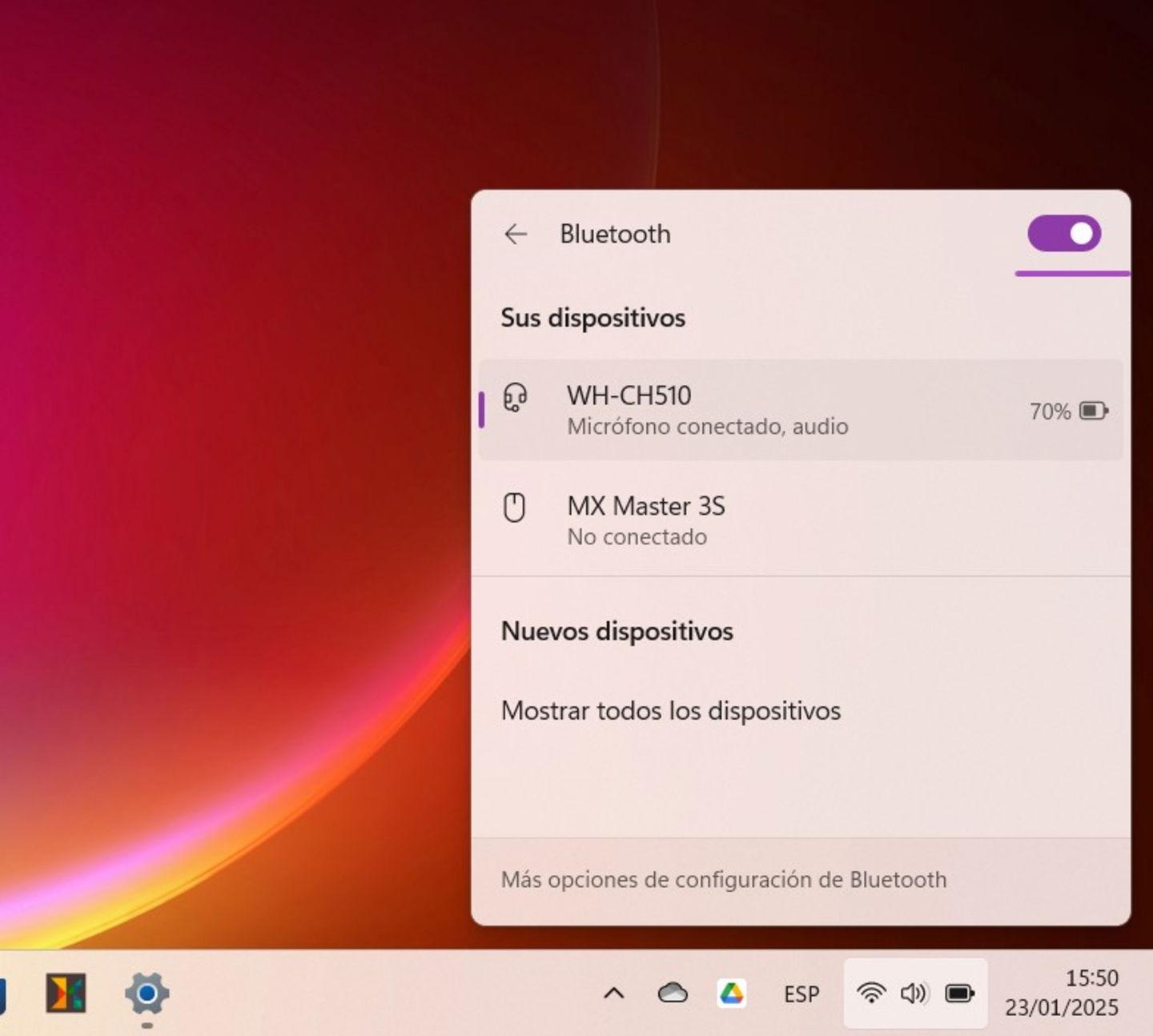Click the OneDrive cloud icon
Screen dimensions: 1153x1036
[x=672, y=994]
